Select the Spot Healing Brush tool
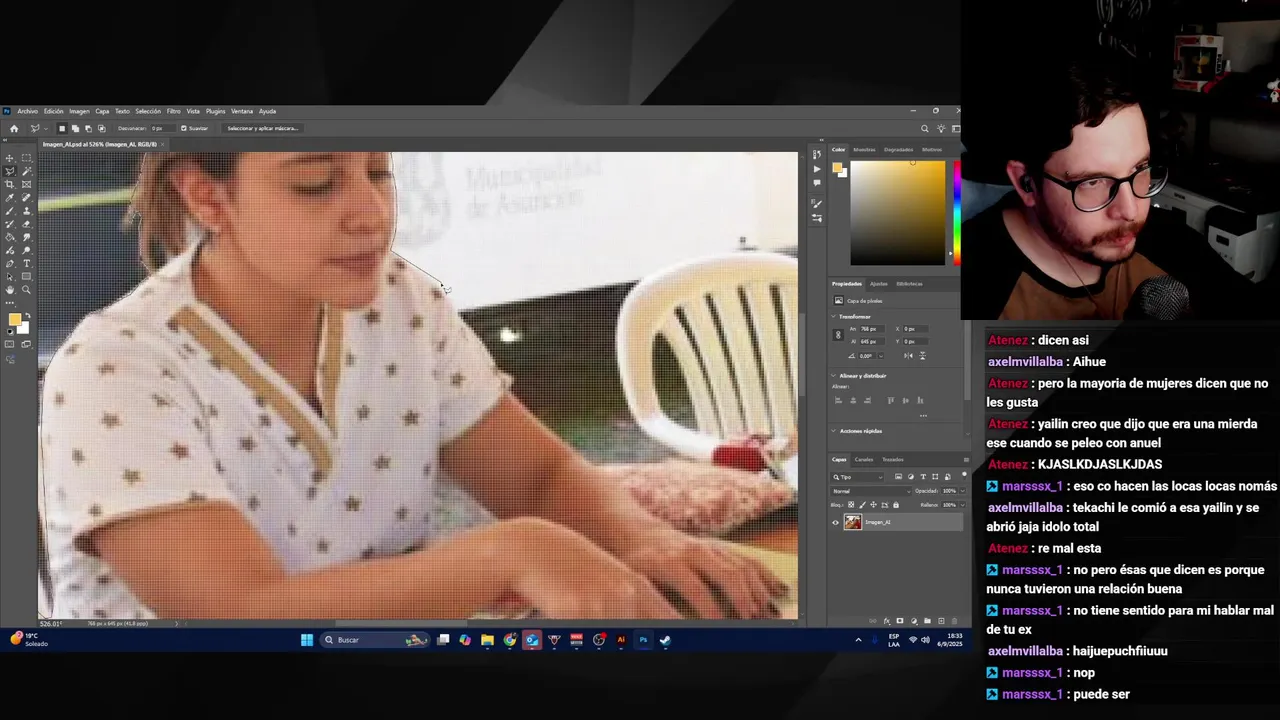 (26, 197)
